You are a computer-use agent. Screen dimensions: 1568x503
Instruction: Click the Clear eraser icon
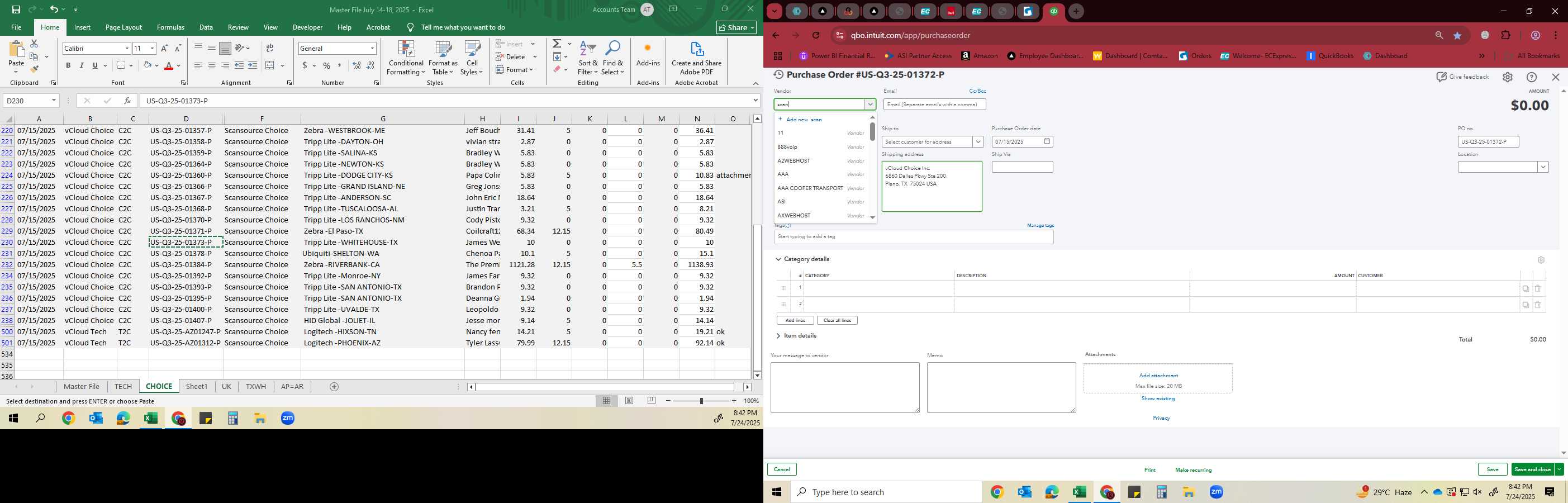[x=557, y=69]
